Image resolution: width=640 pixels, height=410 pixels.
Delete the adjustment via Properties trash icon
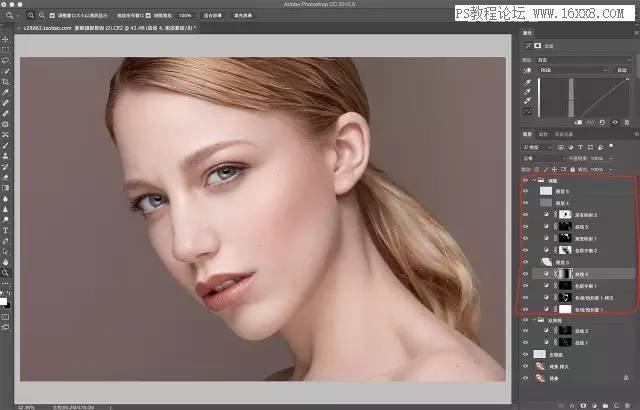(627, 122)
